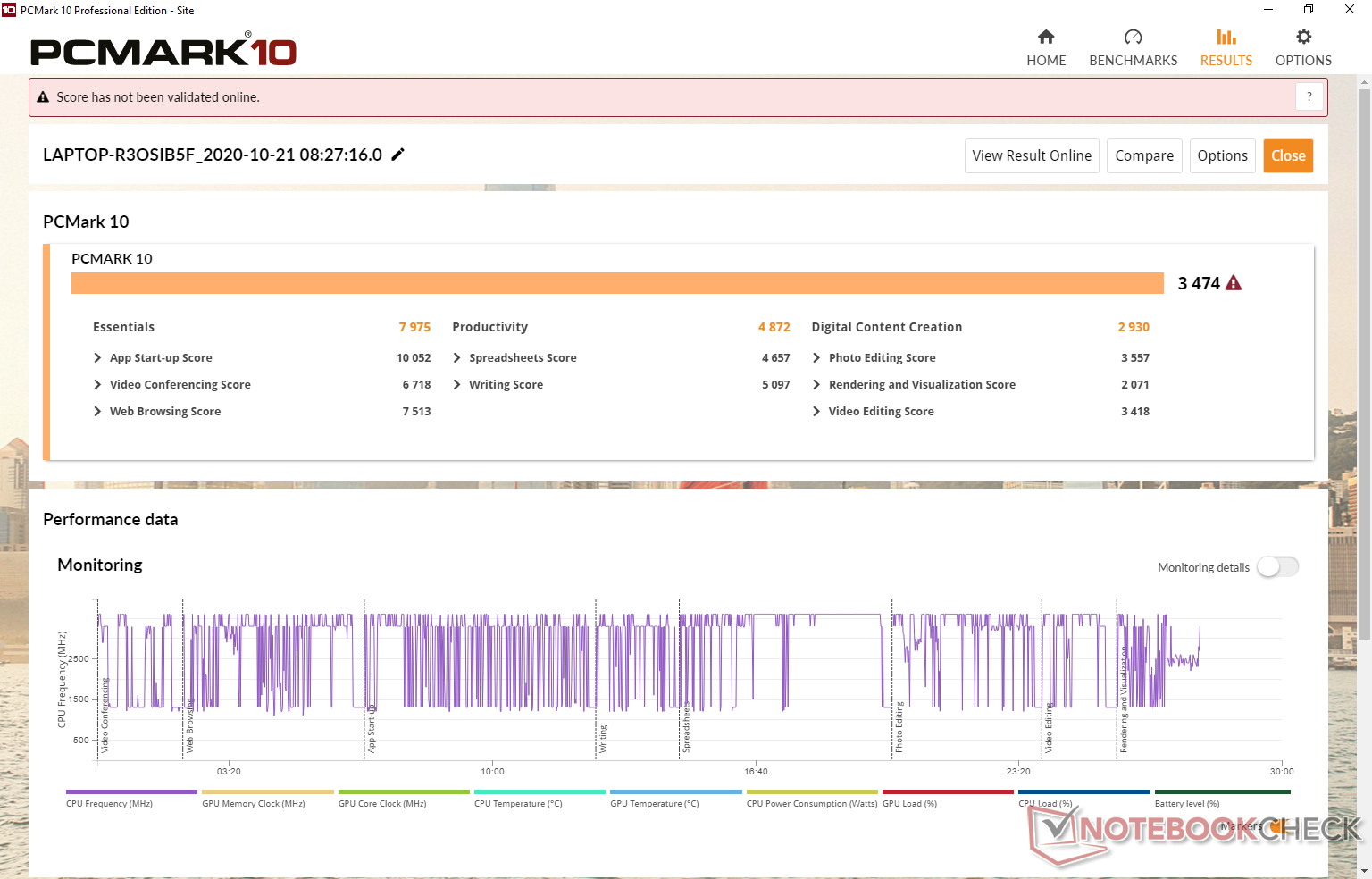
Task: Select GPU Core Clock green legend bar
Action: tap(404, 791)
